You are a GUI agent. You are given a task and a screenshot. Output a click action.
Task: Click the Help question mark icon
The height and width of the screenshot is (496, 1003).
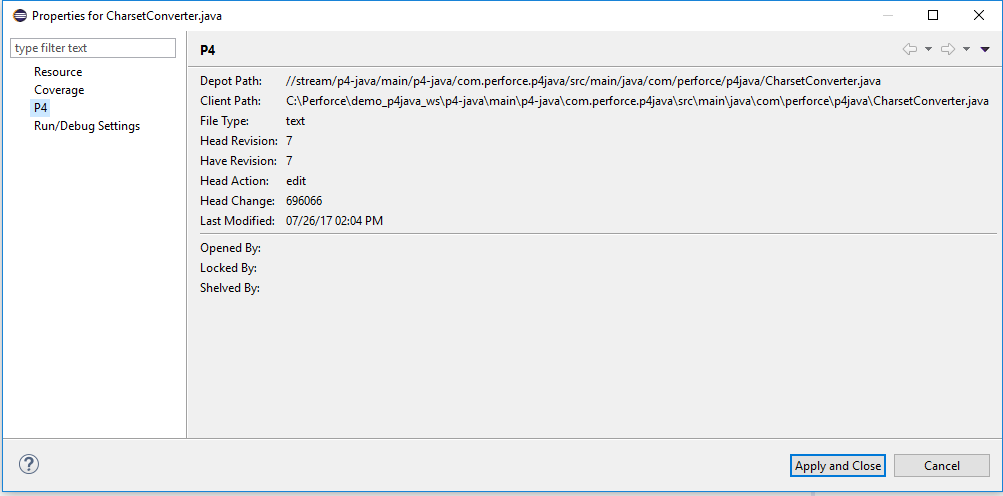pyautogui.click(x=29, y=464)
